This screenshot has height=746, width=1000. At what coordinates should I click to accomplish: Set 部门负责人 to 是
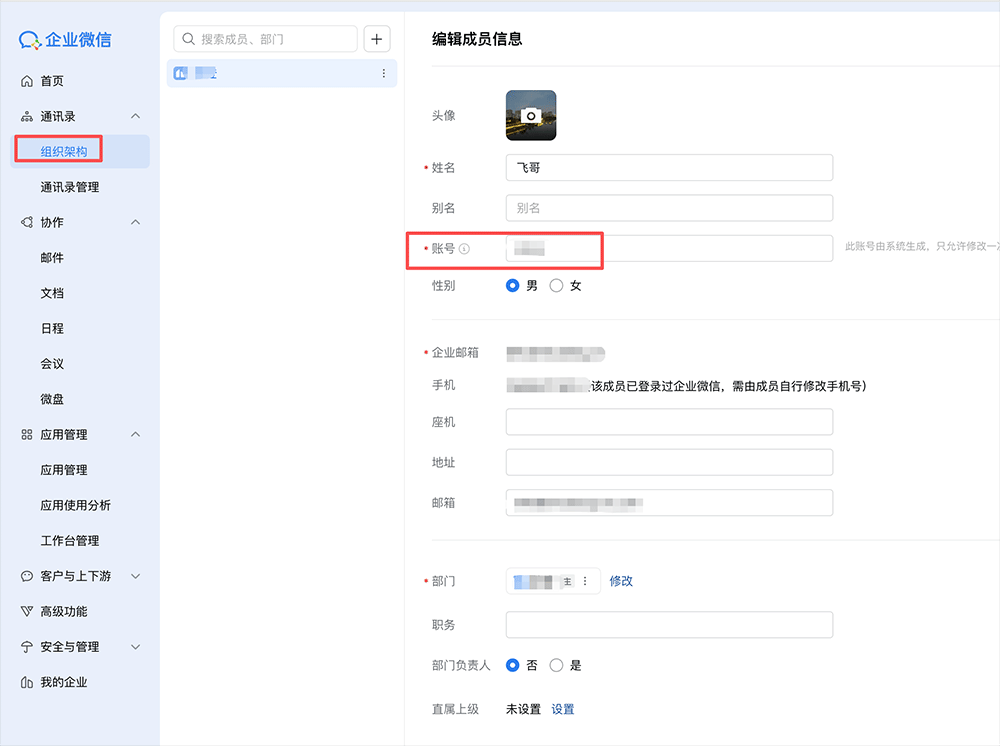[x=559, y=664]
